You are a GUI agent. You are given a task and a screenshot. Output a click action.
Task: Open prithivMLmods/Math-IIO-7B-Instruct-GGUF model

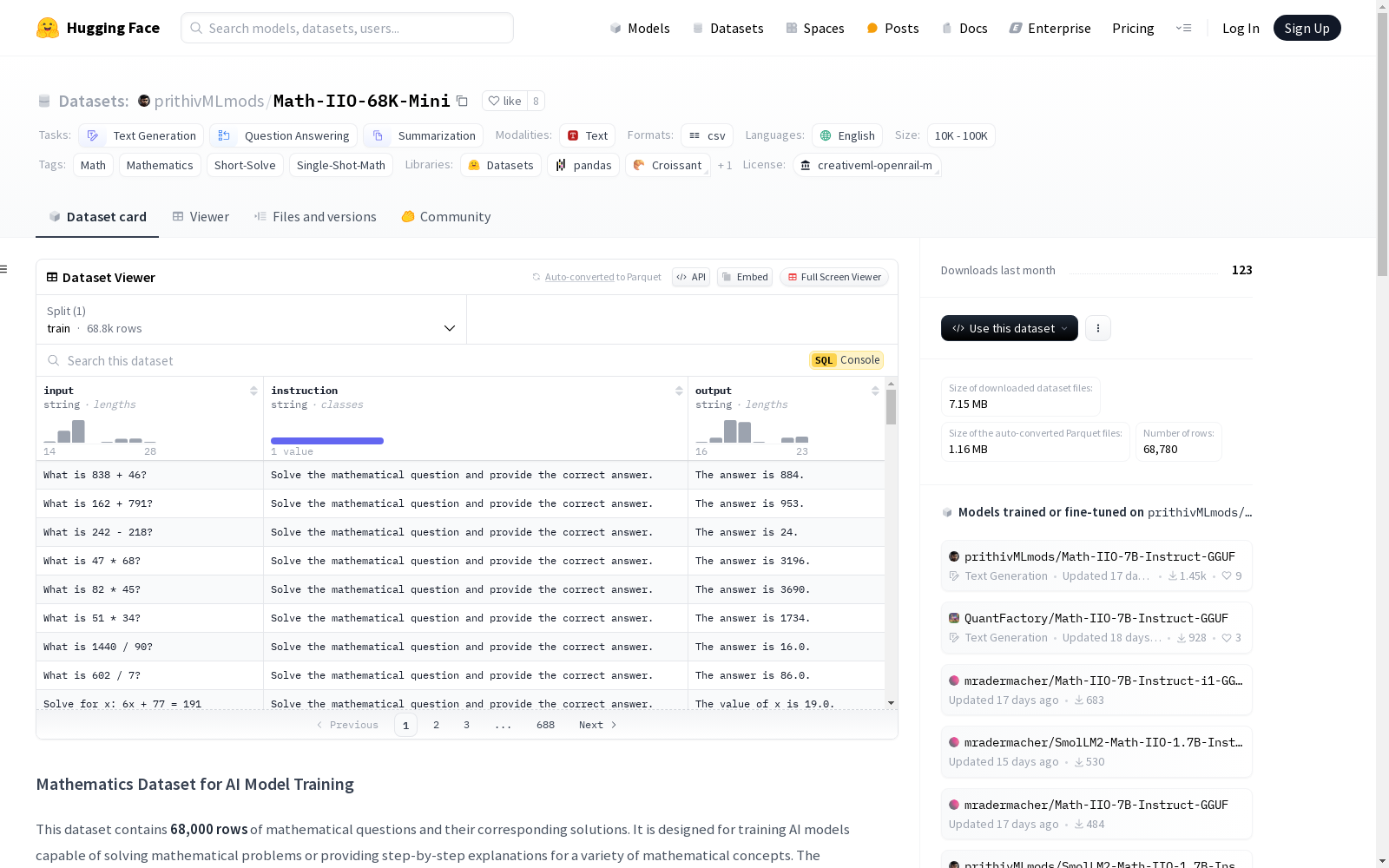pyautogui.click(x=1096, y=565)
